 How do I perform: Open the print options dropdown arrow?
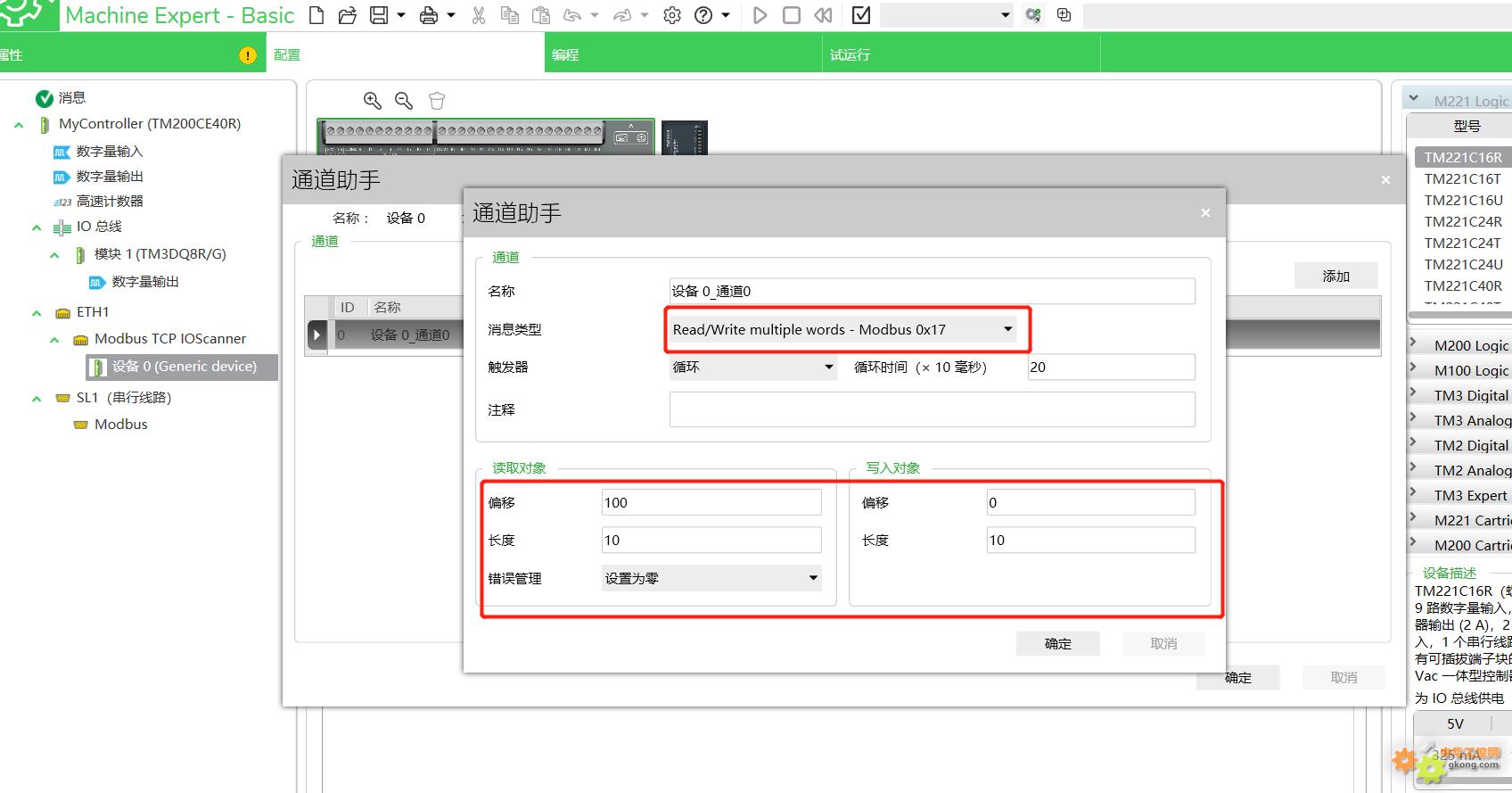point(450,15)
